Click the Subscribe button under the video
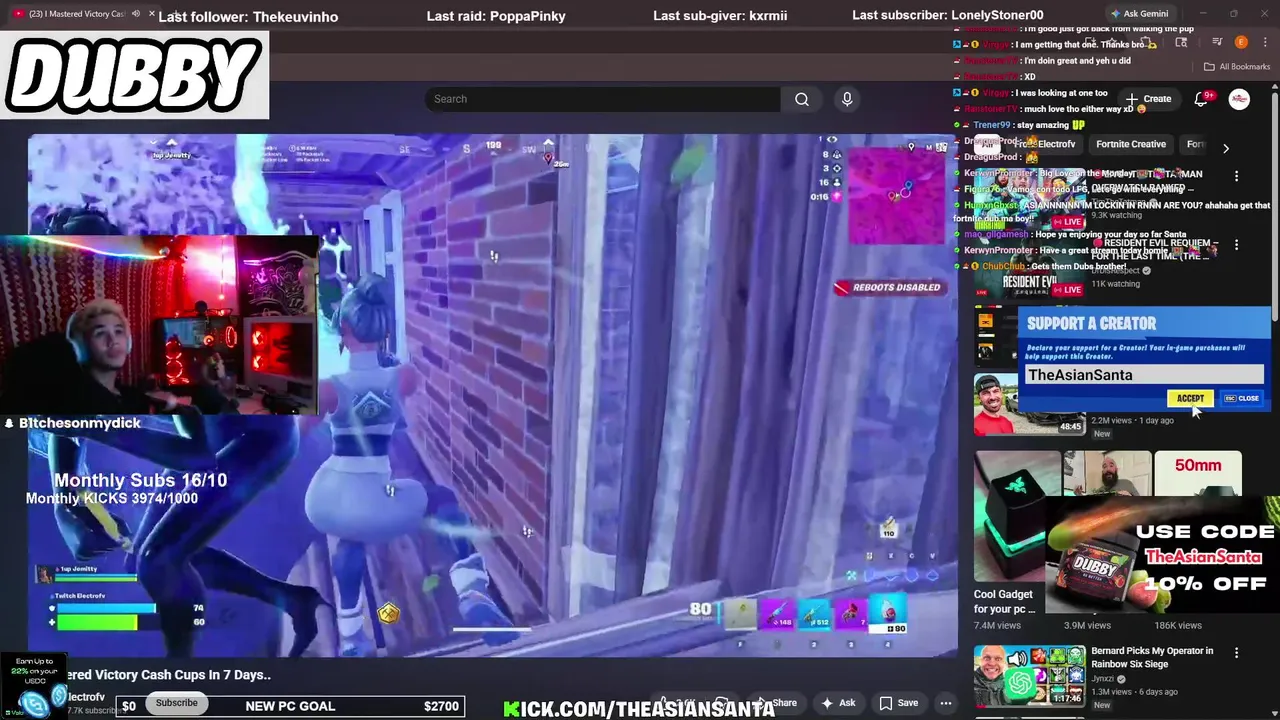The width and height of the screenshot is (1280, 720). (x=177, y=703)
